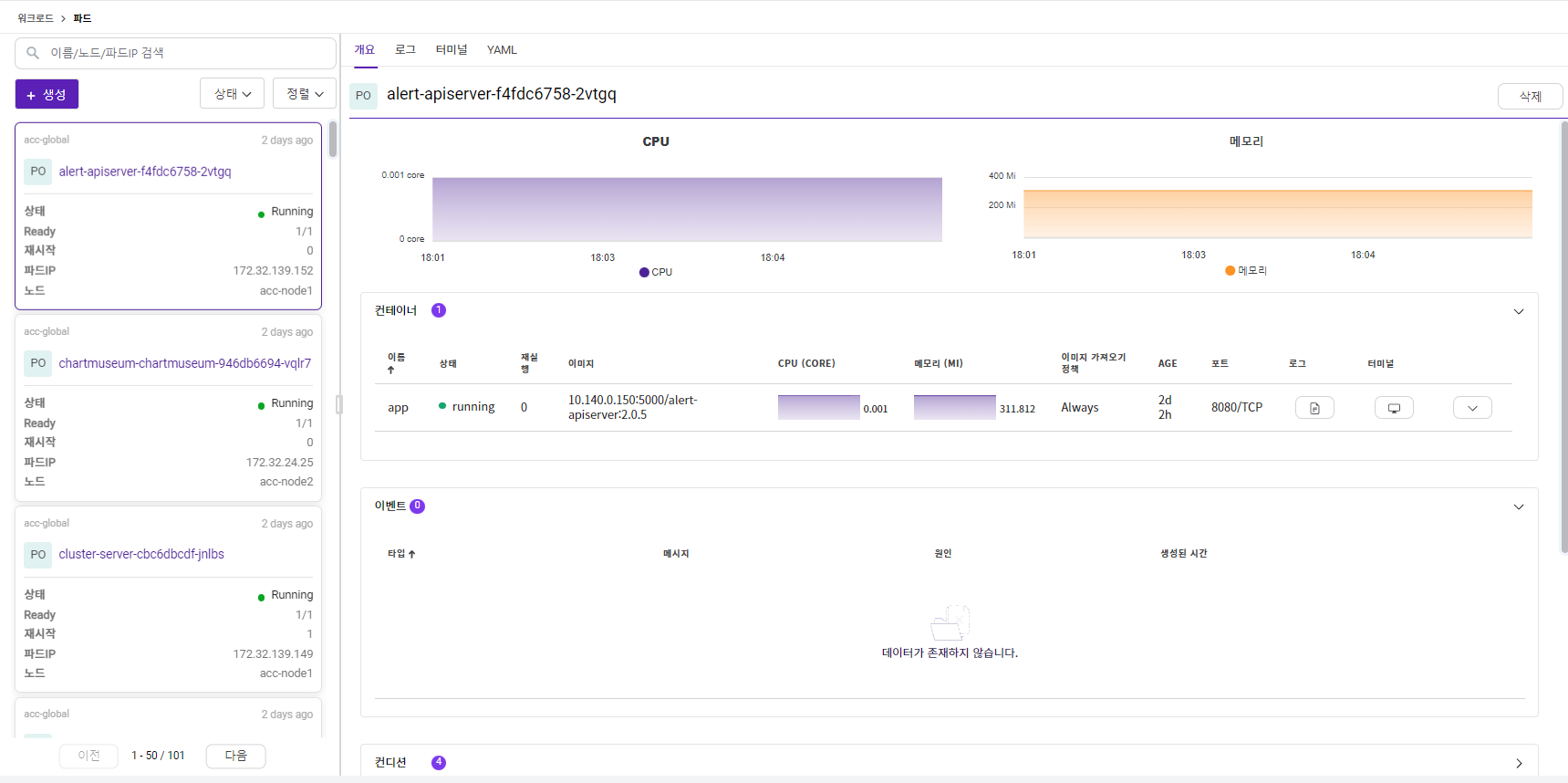Click the PO badge beside pod title
Screen dimensions: 1568x783
click(363, 95)
